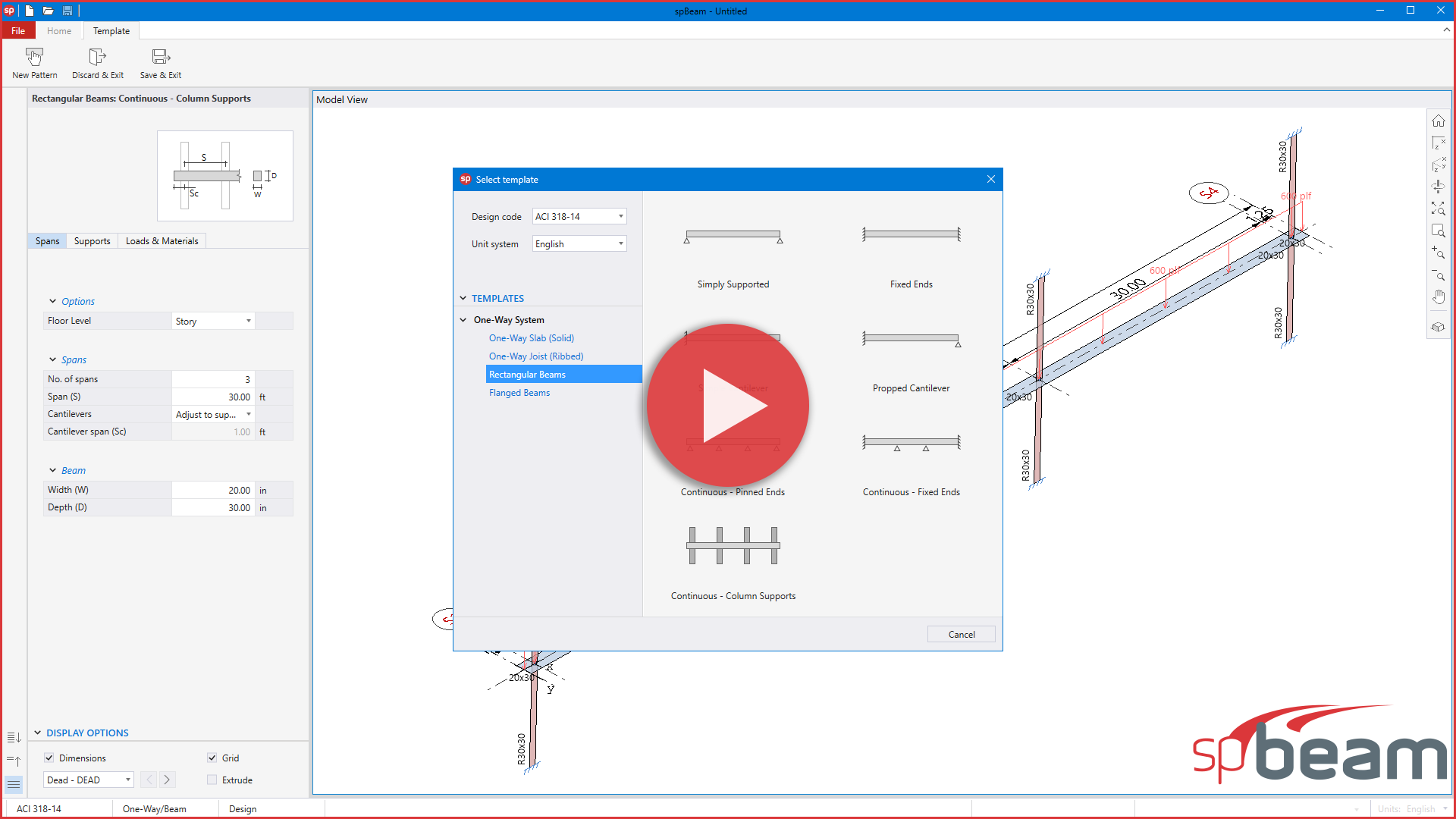The width and height of the screenshot is (1456, 819).
Task: Switch to the Supports tab
Action: coord(92,240)
